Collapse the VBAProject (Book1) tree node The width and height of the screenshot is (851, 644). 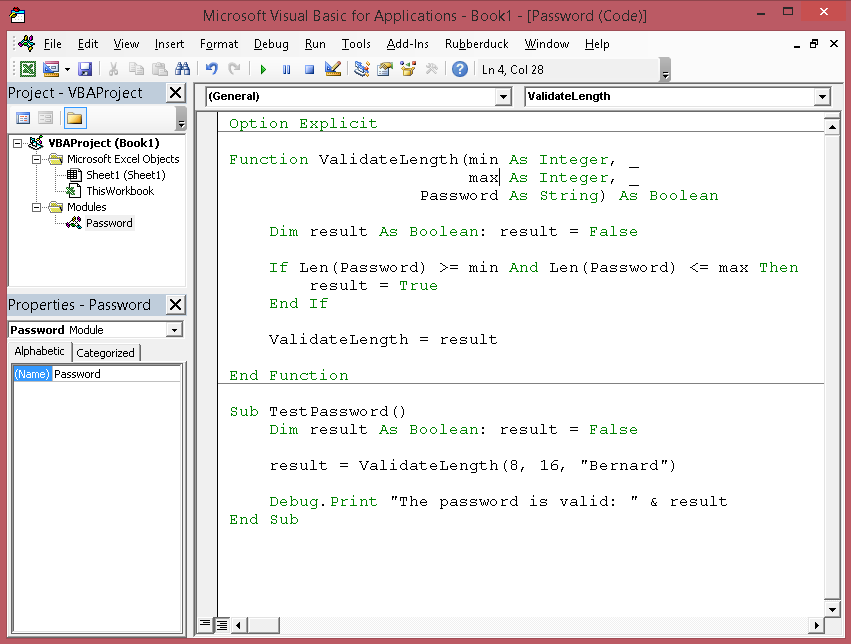pos(17,143)
